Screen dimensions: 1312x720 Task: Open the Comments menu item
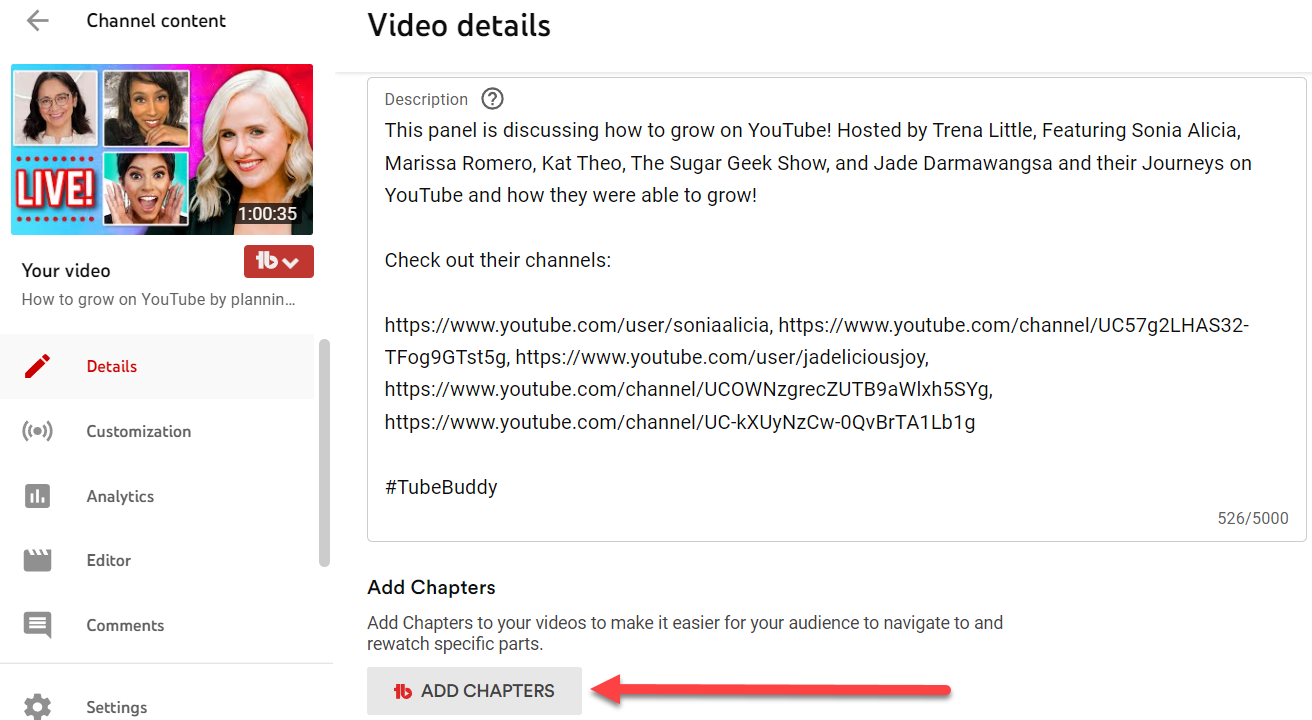[125, 625]
